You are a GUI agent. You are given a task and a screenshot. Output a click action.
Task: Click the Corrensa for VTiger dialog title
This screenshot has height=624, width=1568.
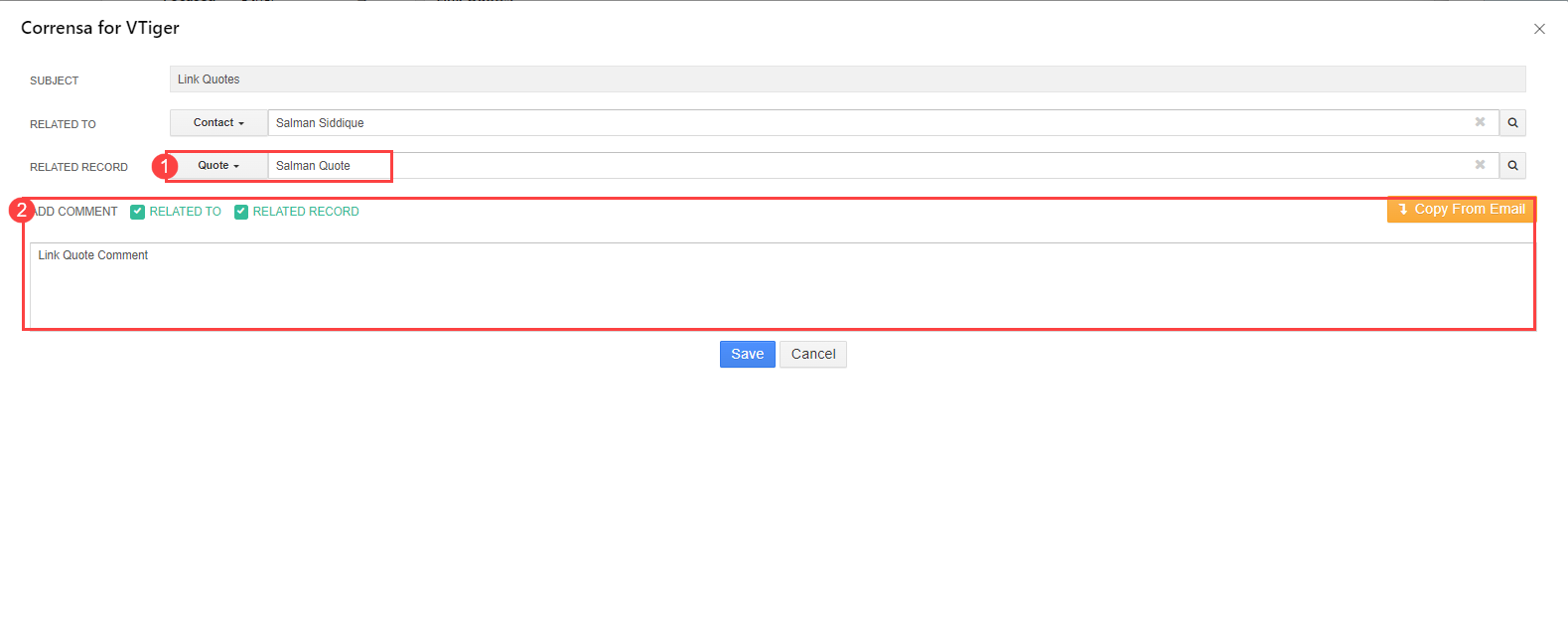coord(100,28)
